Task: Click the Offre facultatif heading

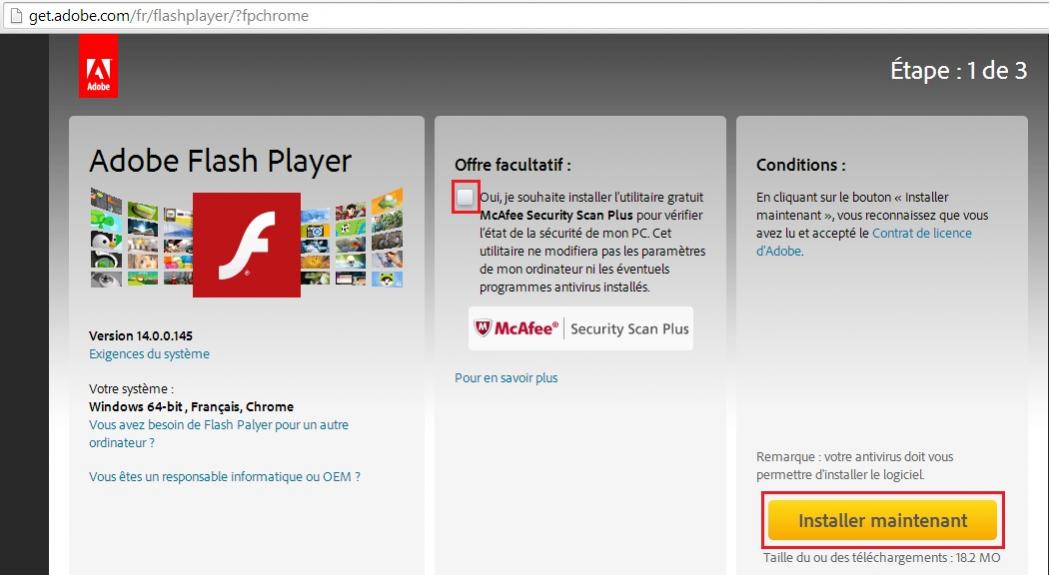Action: click(513, 165)
